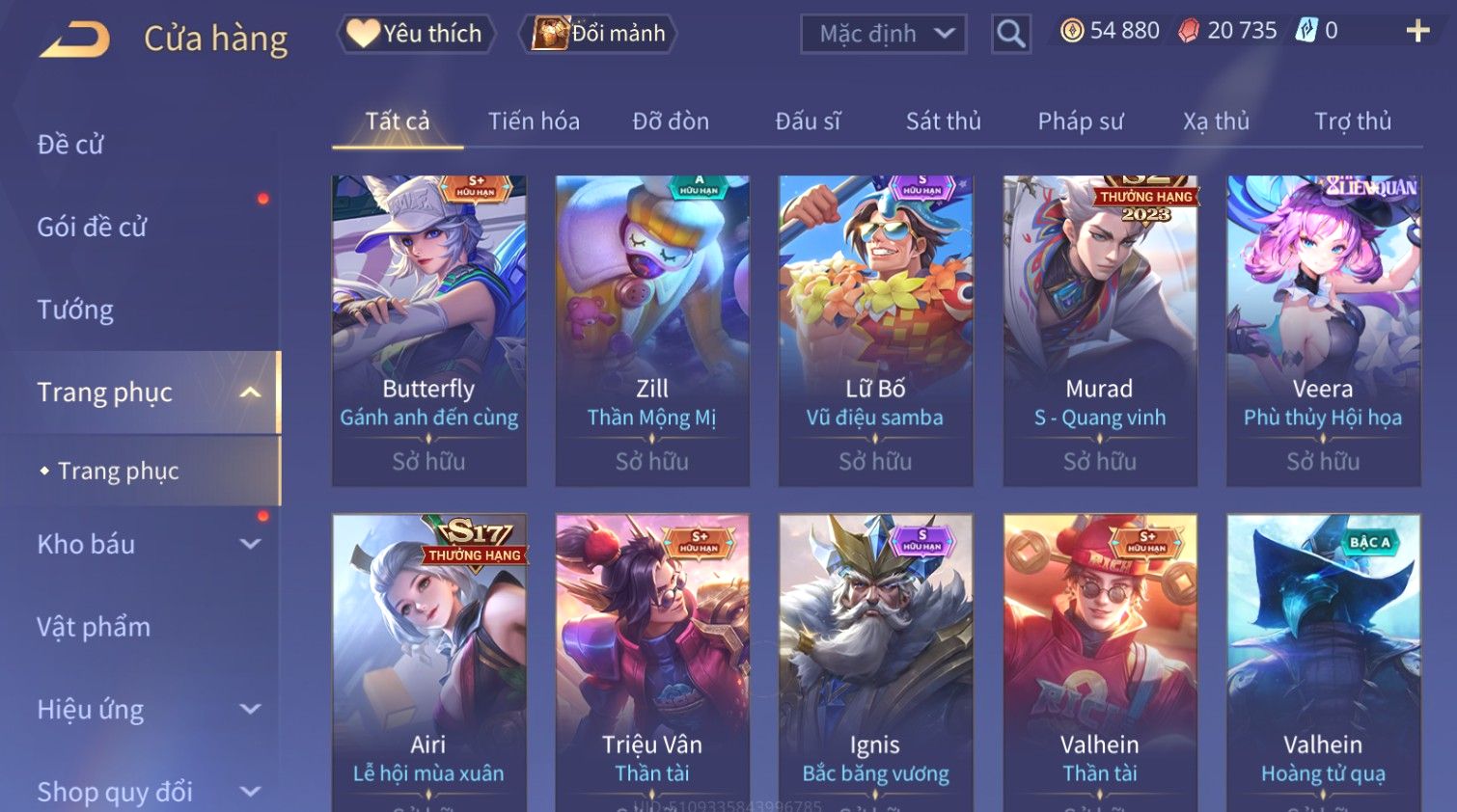The image size is (1457, 812).
Task: Open Gói đề cử in sidebar
Action: pos(92,228)
